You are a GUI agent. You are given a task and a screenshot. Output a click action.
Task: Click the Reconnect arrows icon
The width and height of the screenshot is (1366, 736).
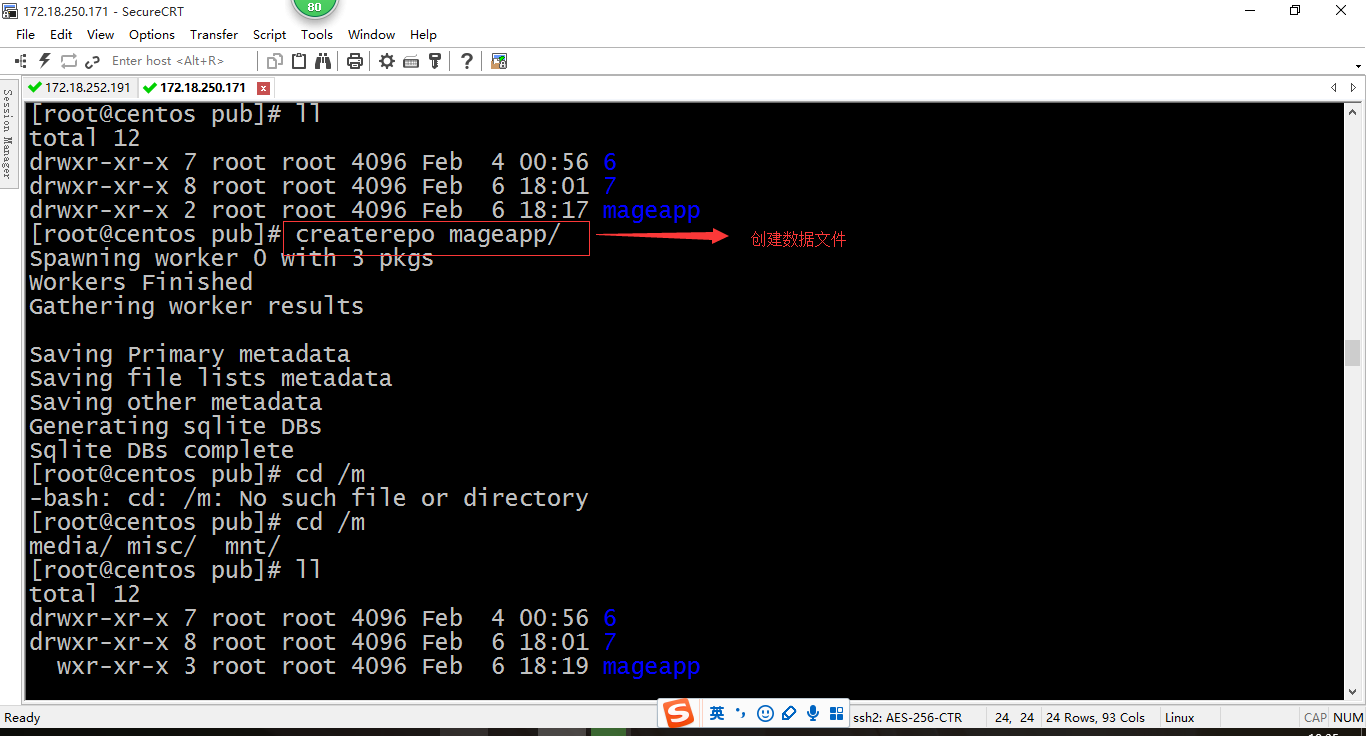(69, 61)
